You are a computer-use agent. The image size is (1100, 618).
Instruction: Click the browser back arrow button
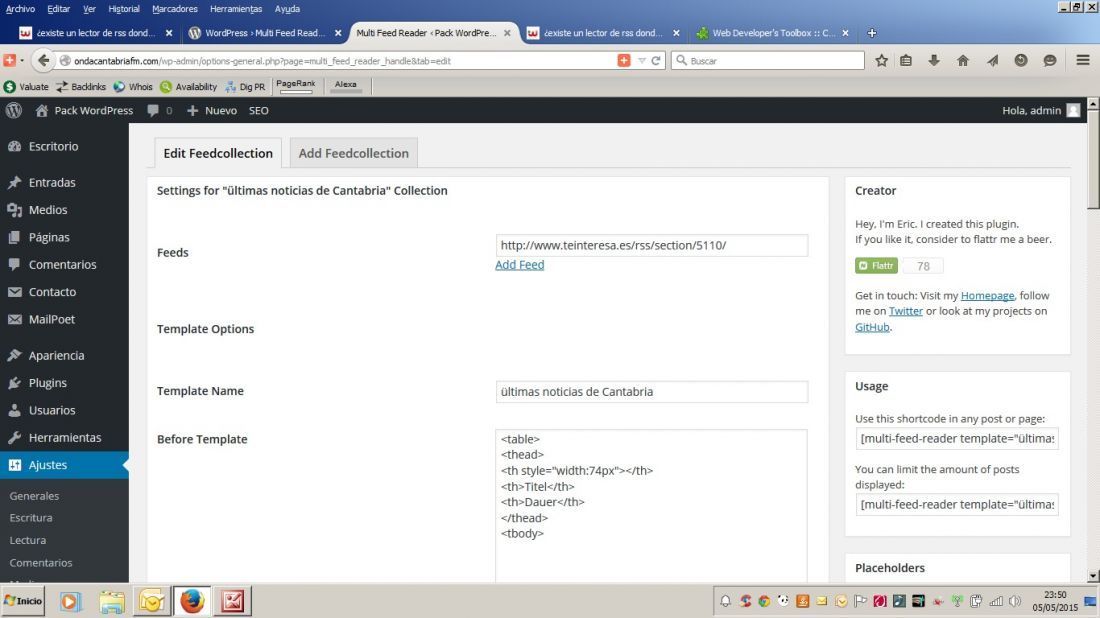pyautogui.click(x=43, y=60)
